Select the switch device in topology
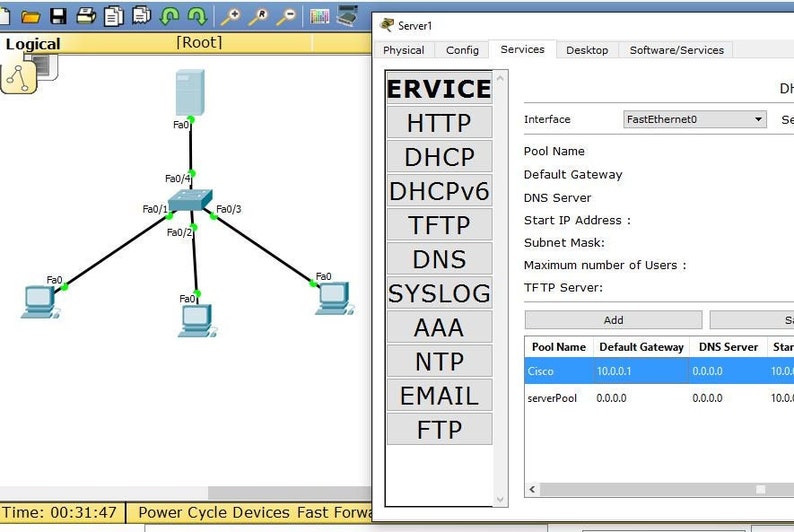 pyautogui.click(x=190, y=199)
